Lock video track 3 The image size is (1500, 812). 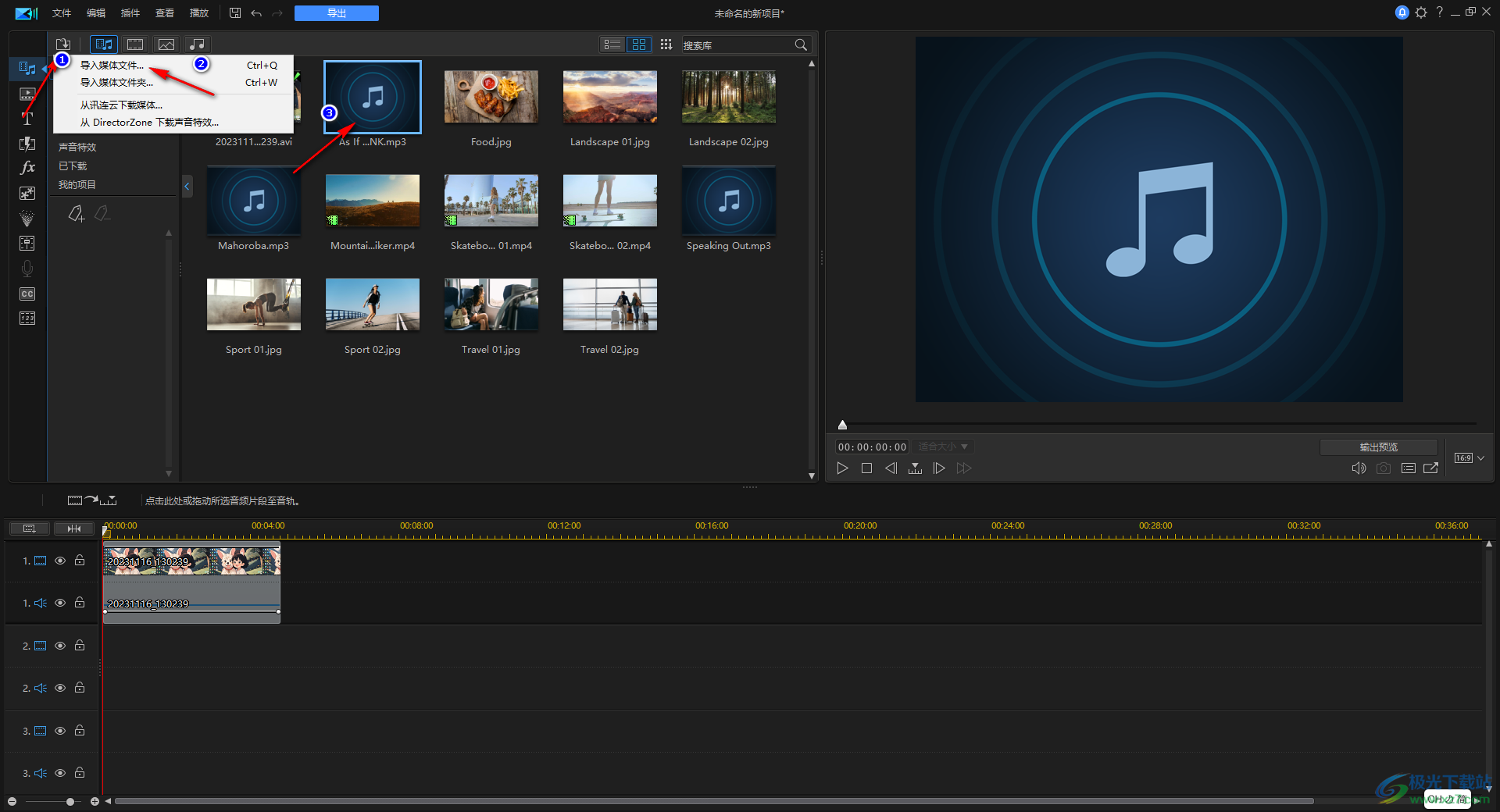point(80,730)
